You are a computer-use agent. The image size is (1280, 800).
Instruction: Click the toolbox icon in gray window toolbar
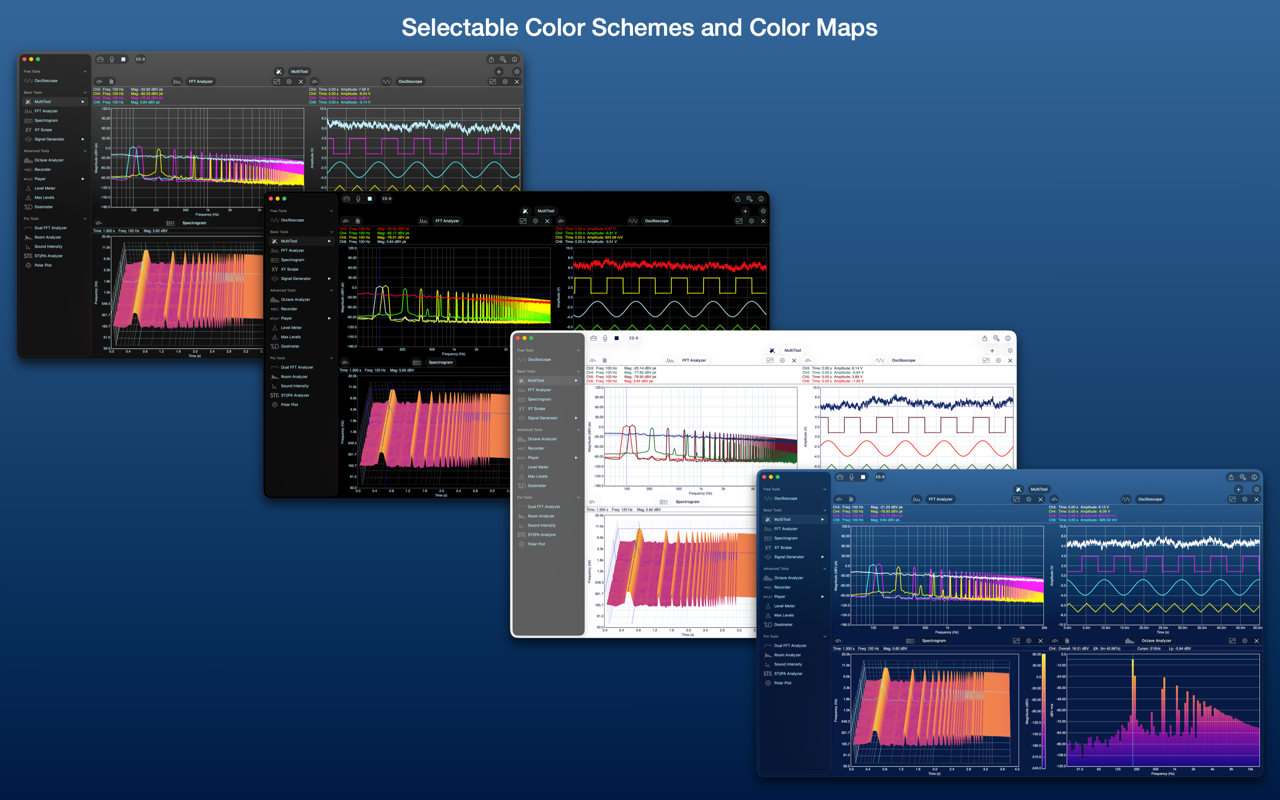pyautogui.click(x=101, y=60)
